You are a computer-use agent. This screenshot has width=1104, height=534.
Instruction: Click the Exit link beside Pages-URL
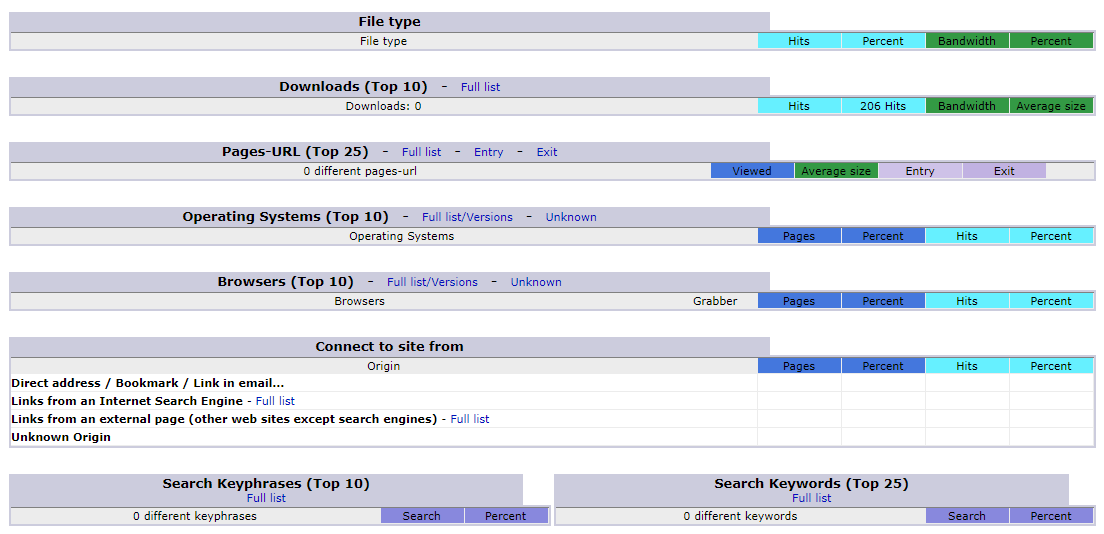click(x=546, y=152)
